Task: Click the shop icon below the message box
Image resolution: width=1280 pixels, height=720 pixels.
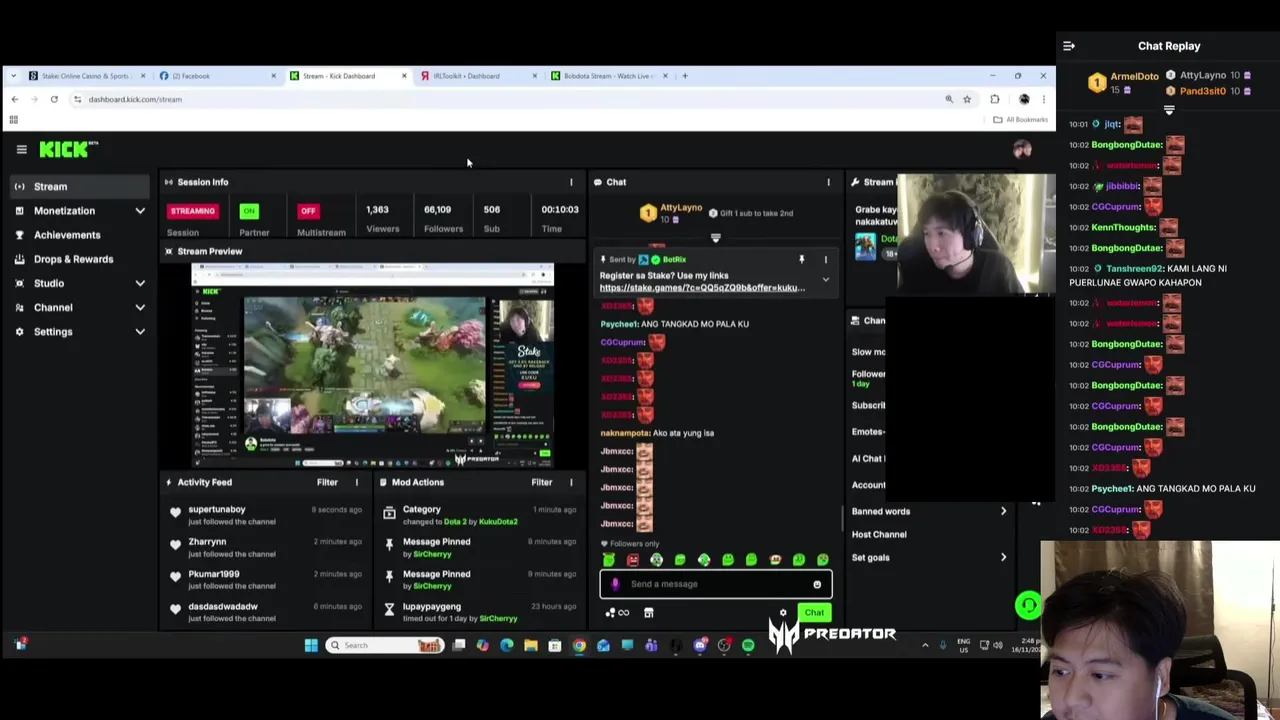Action: tap(648, 613)
